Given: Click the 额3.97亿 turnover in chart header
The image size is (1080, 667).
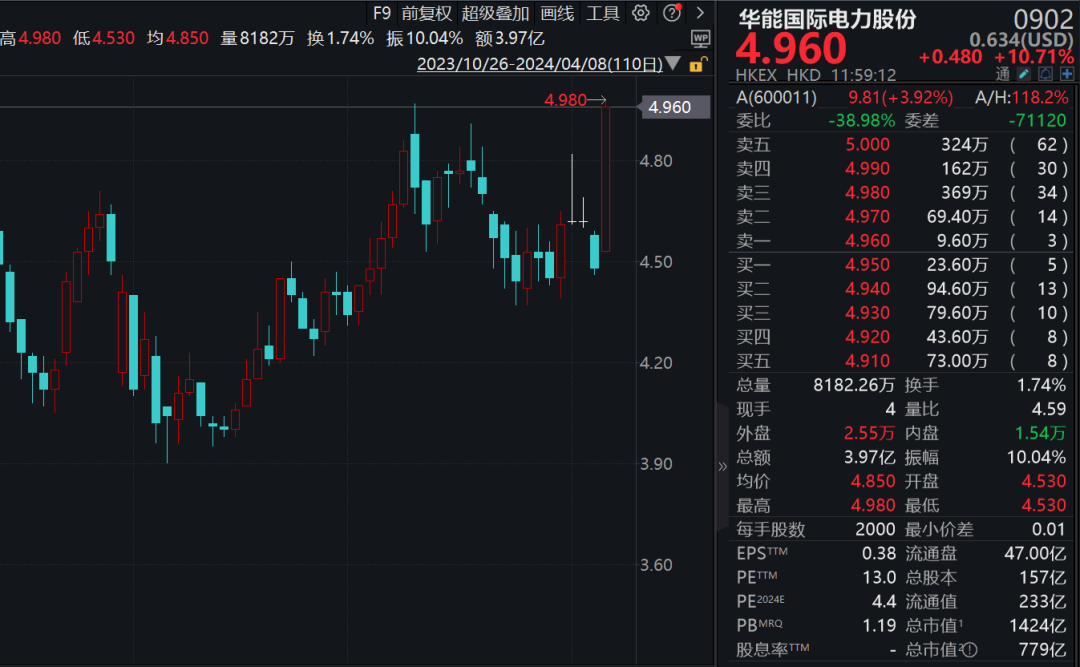Looking at the screenshot, I should click(x=510, y=39).
